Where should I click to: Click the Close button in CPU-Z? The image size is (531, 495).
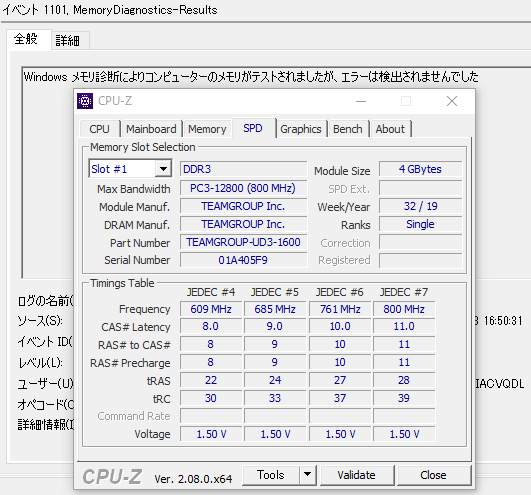(x=434, y=475)
